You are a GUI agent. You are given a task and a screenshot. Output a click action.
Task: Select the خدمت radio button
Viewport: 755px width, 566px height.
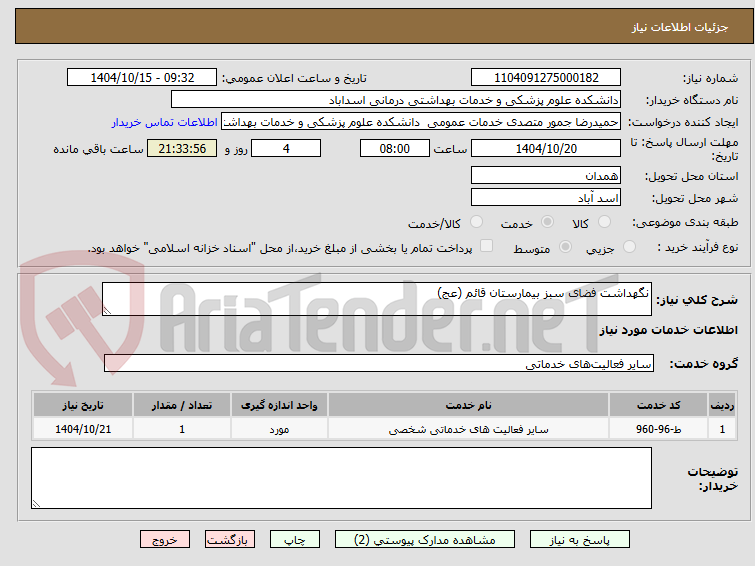coord(547,222)
